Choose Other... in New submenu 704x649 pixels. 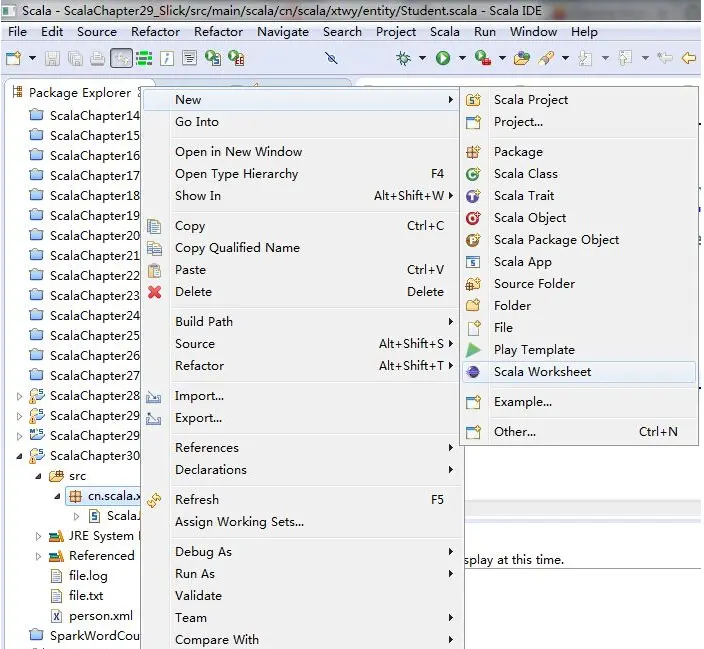point(579,432)
